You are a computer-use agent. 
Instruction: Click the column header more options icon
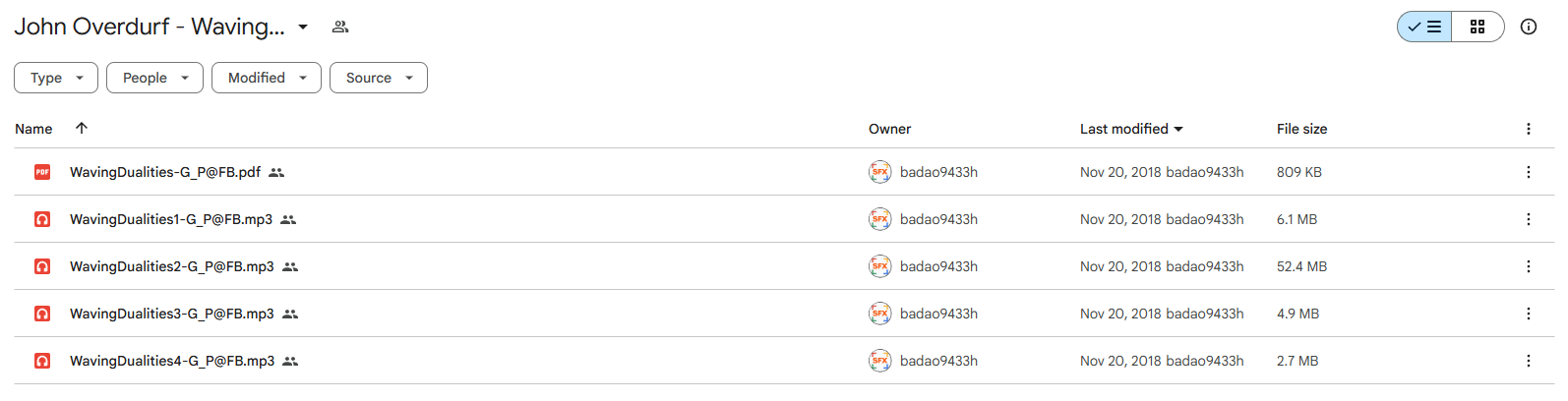pyautogui.click(x=1529, y=129)
